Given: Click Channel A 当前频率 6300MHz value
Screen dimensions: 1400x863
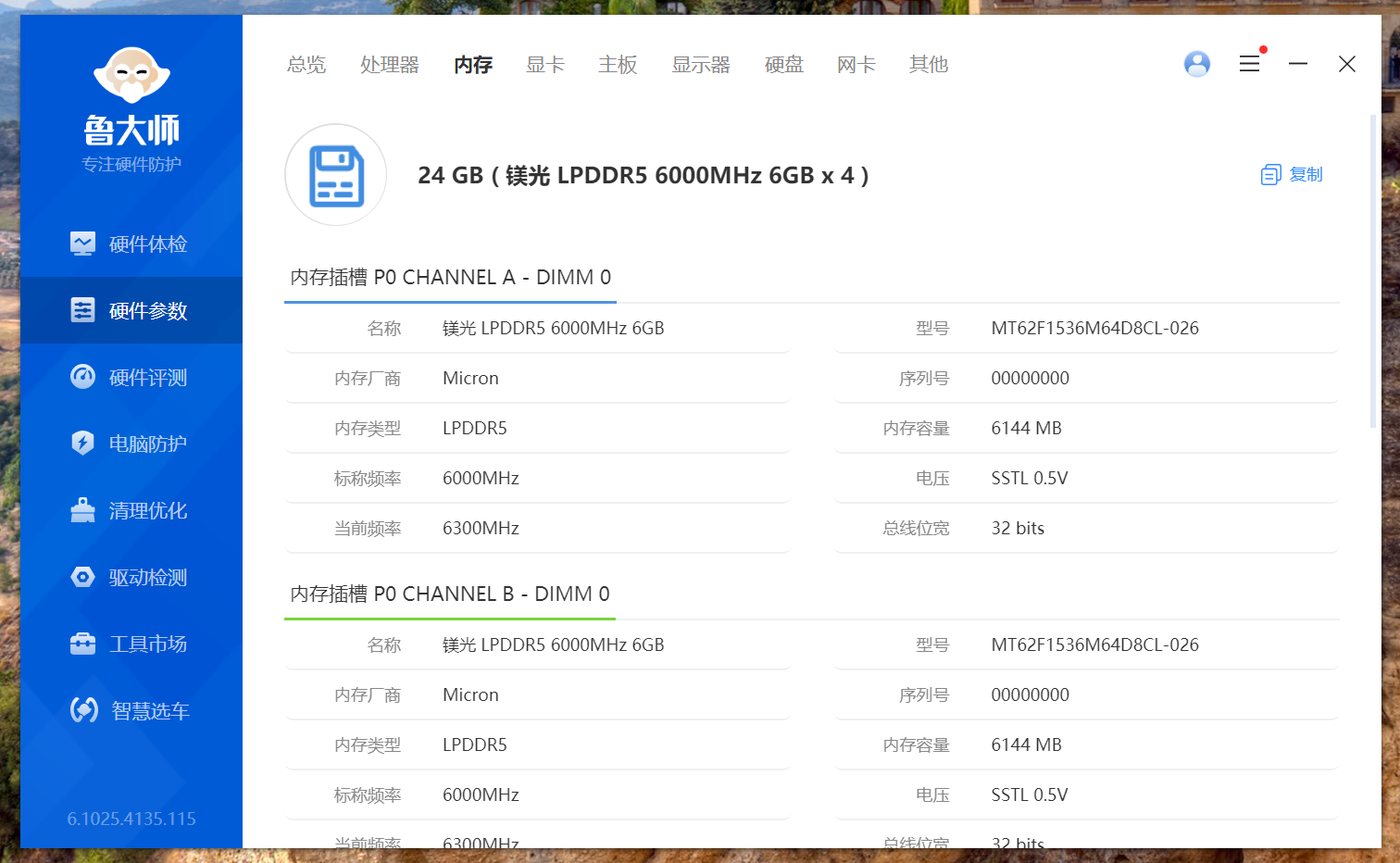Looking at the screenshot, I should [x=481, y=528].
